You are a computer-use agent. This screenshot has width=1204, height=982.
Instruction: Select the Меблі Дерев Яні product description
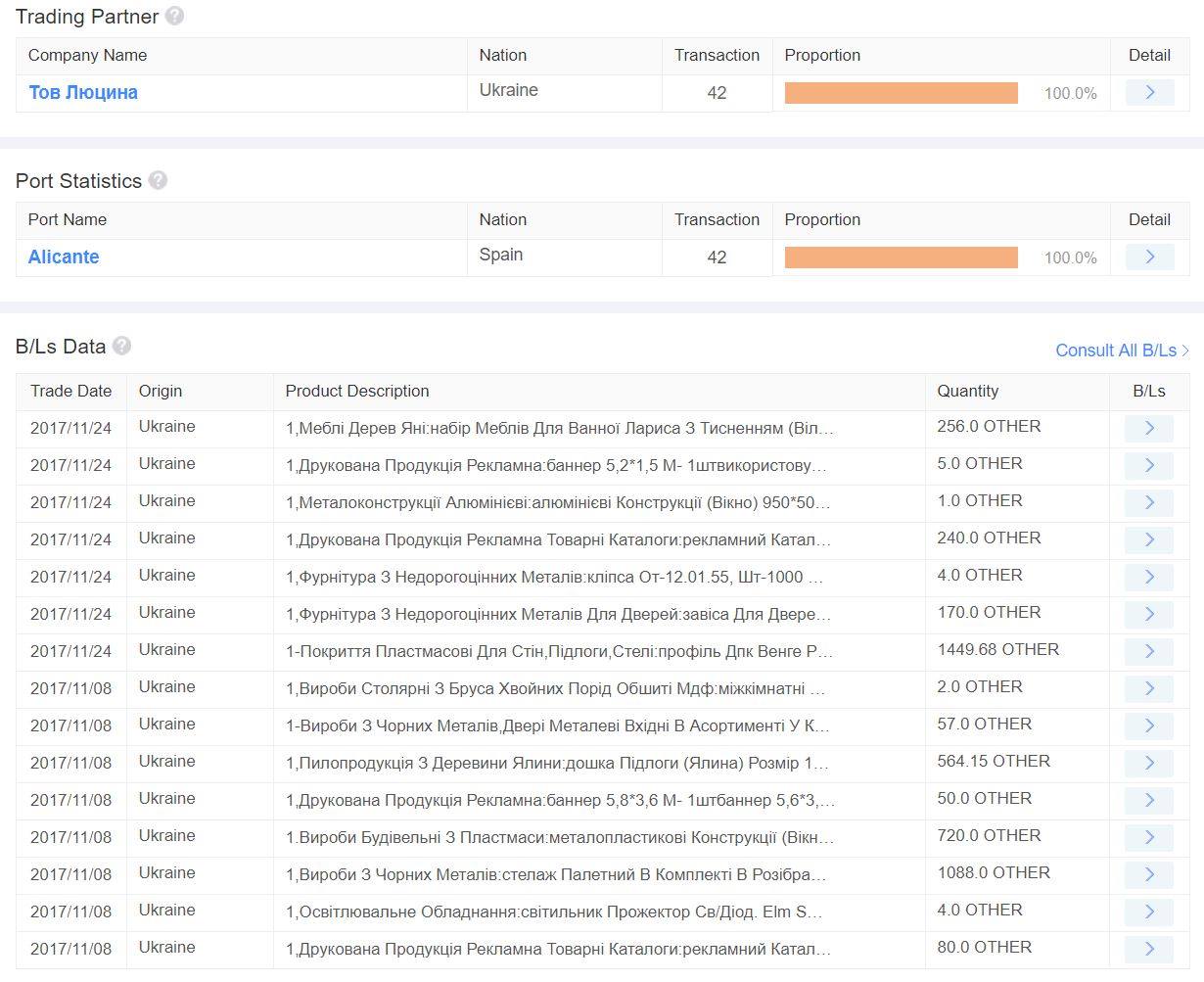(560, 429)
